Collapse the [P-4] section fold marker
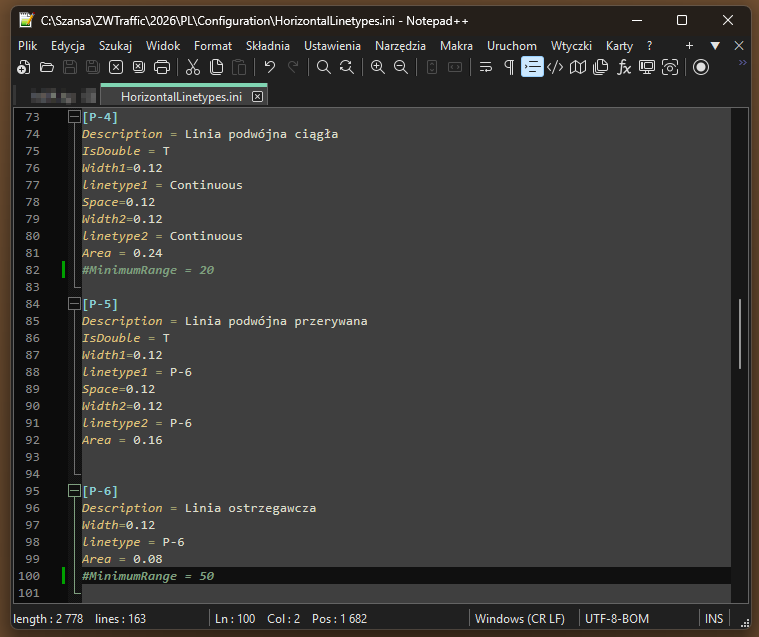759x637 pixels. pyautogui.click(x=73, y=117)
